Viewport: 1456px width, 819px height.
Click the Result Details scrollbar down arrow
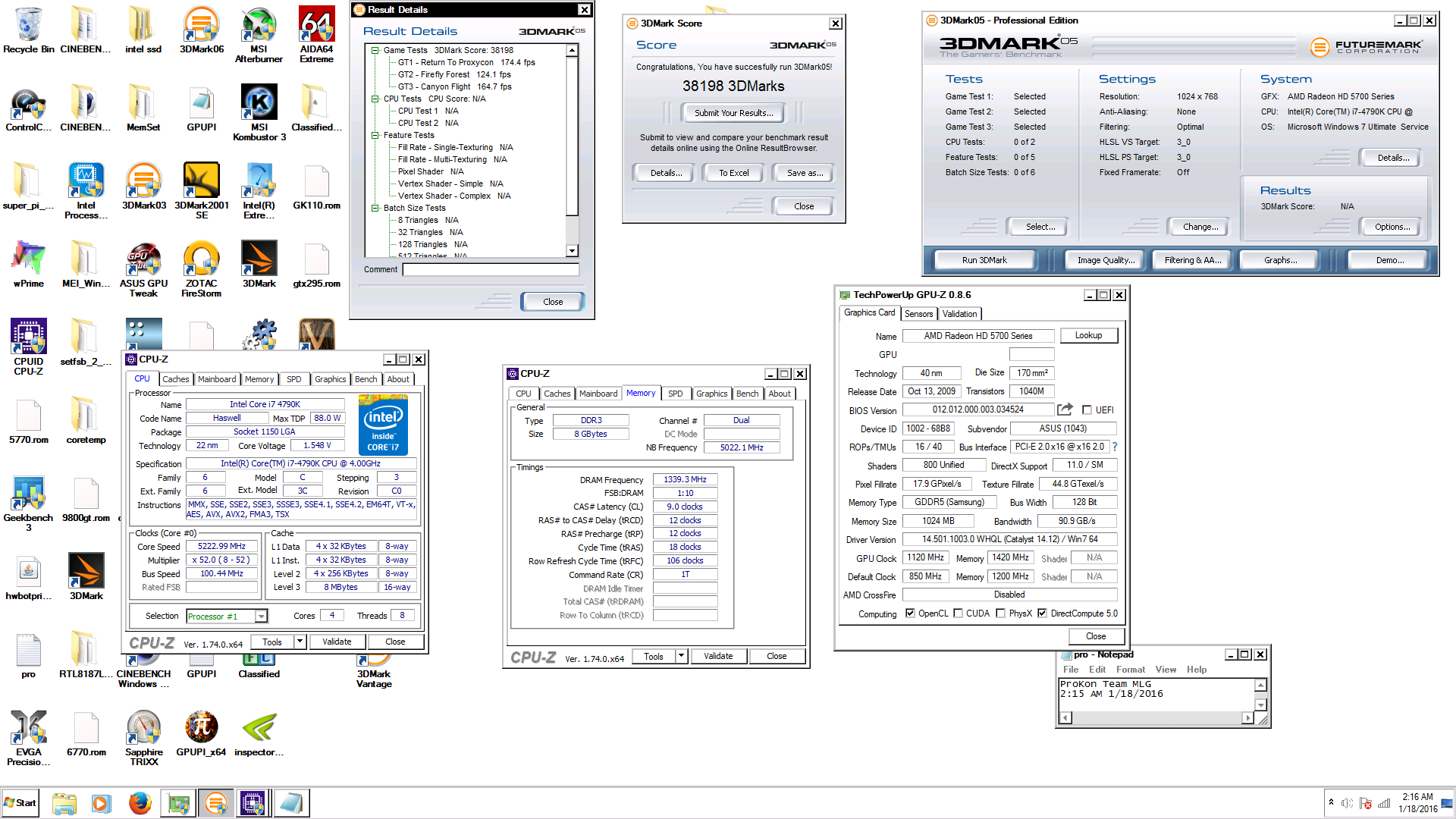(x=573, y=251)
